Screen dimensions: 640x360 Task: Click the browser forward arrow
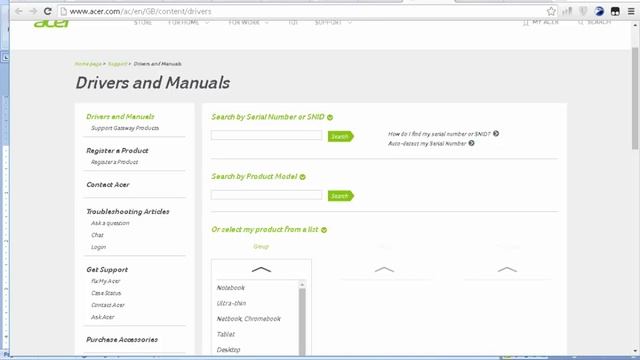click(x=33, y=11)
